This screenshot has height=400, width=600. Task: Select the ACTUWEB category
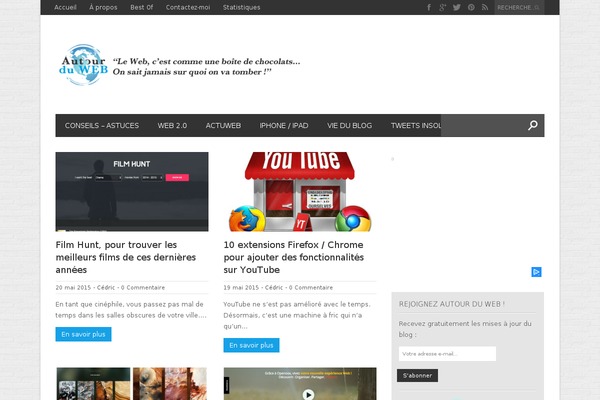[223, 126]
